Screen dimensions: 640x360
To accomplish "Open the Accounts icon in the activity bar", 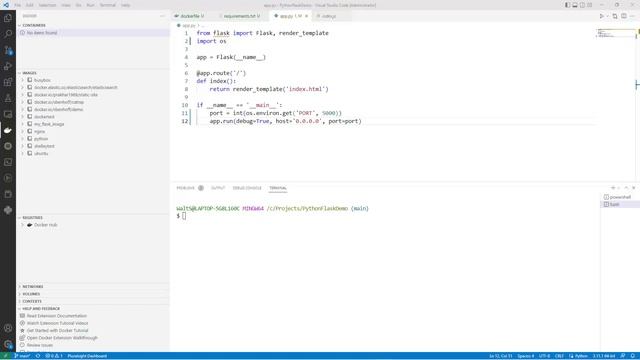I will [8, 328].
